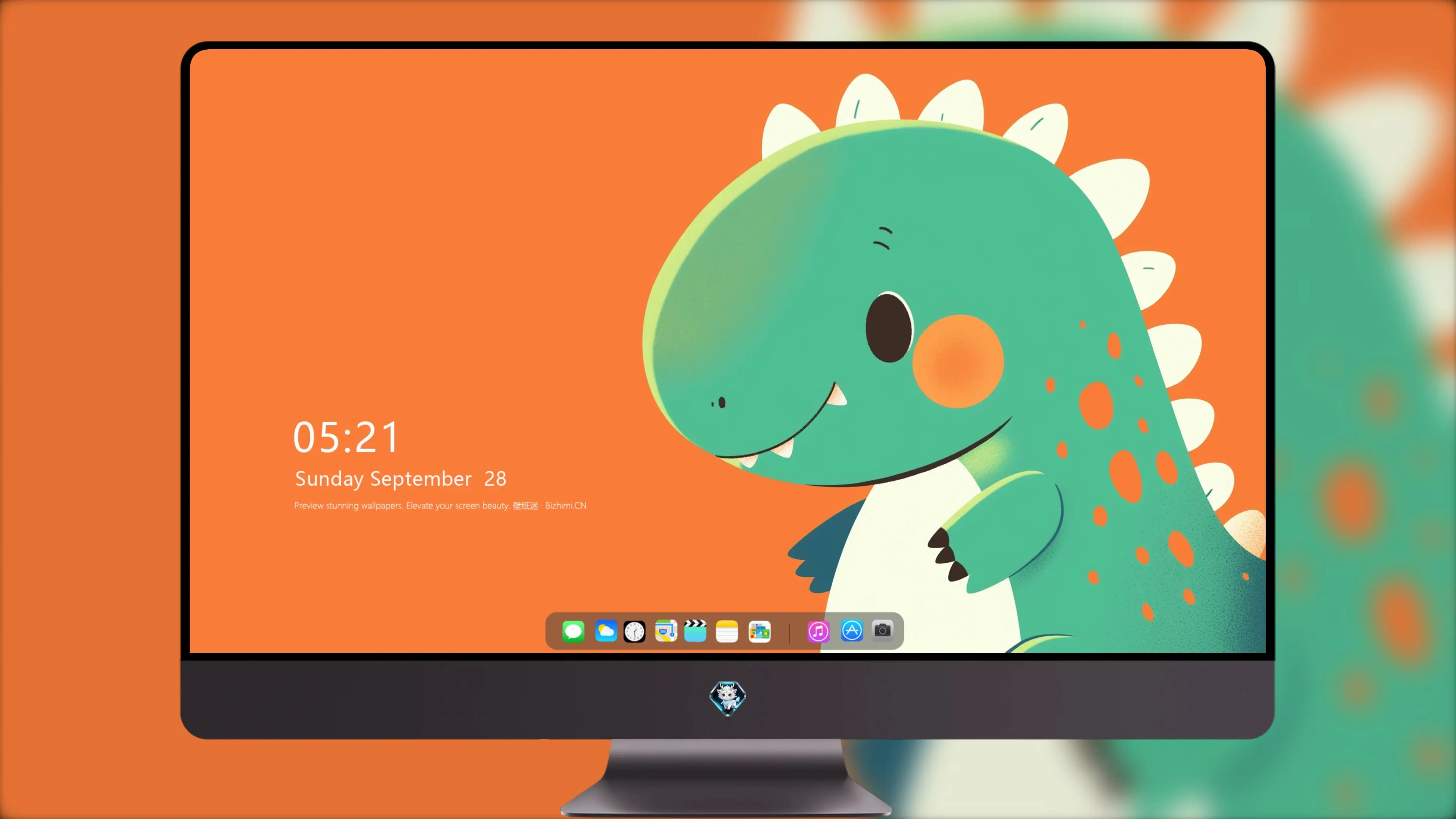Open the Camera app in the dock
The width and height of the screenshot is (1456, 819).
[x=882, y=630]
